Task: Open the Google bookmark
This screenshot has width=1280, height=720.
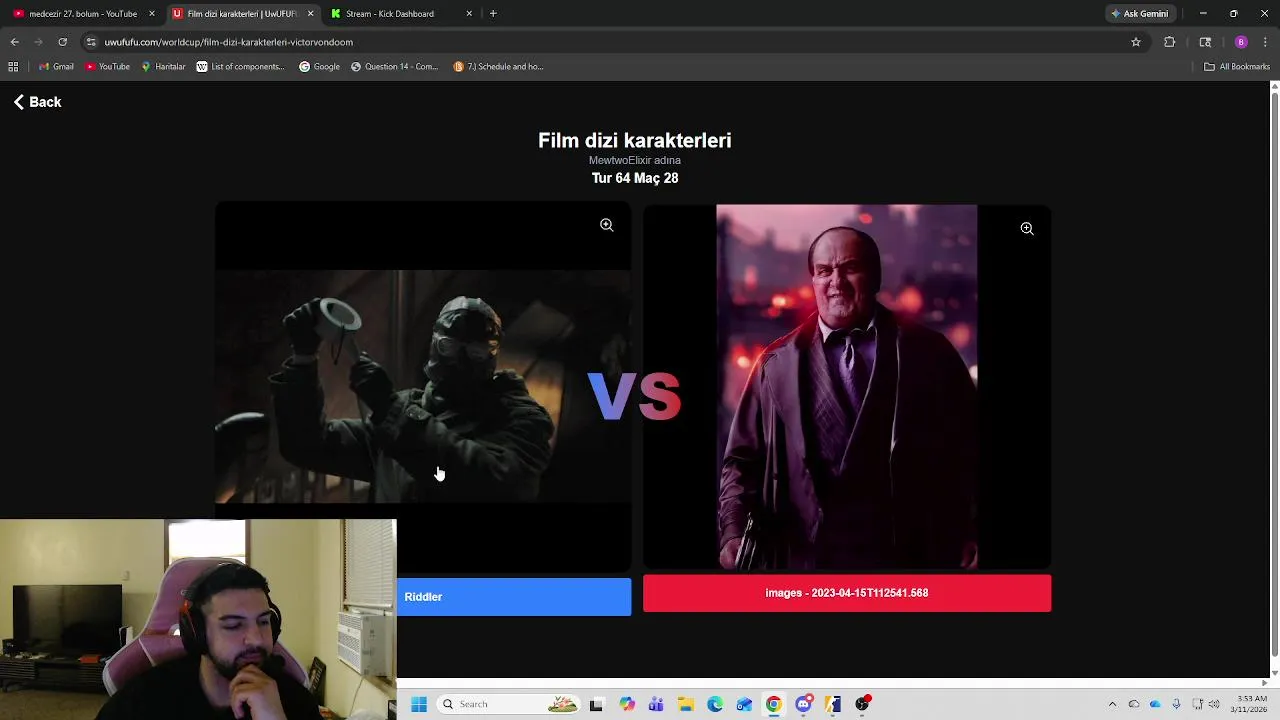Action: 319,67
